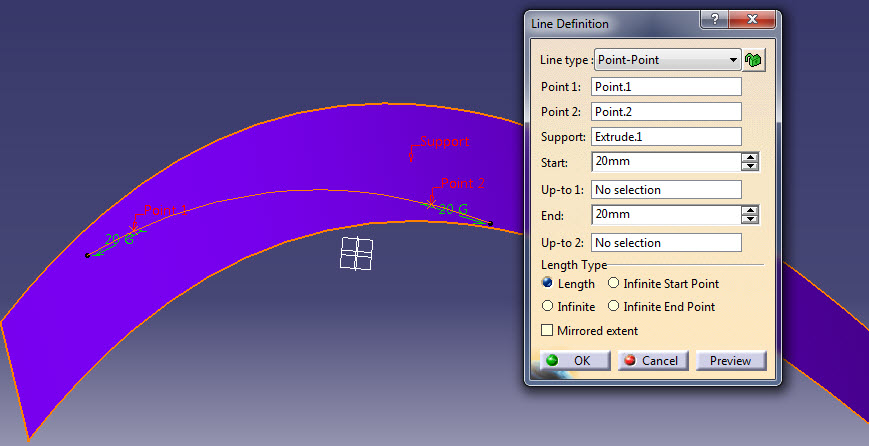Close the Line Definition dialog
The image size is (869, 446).
[x=752, y=20]
